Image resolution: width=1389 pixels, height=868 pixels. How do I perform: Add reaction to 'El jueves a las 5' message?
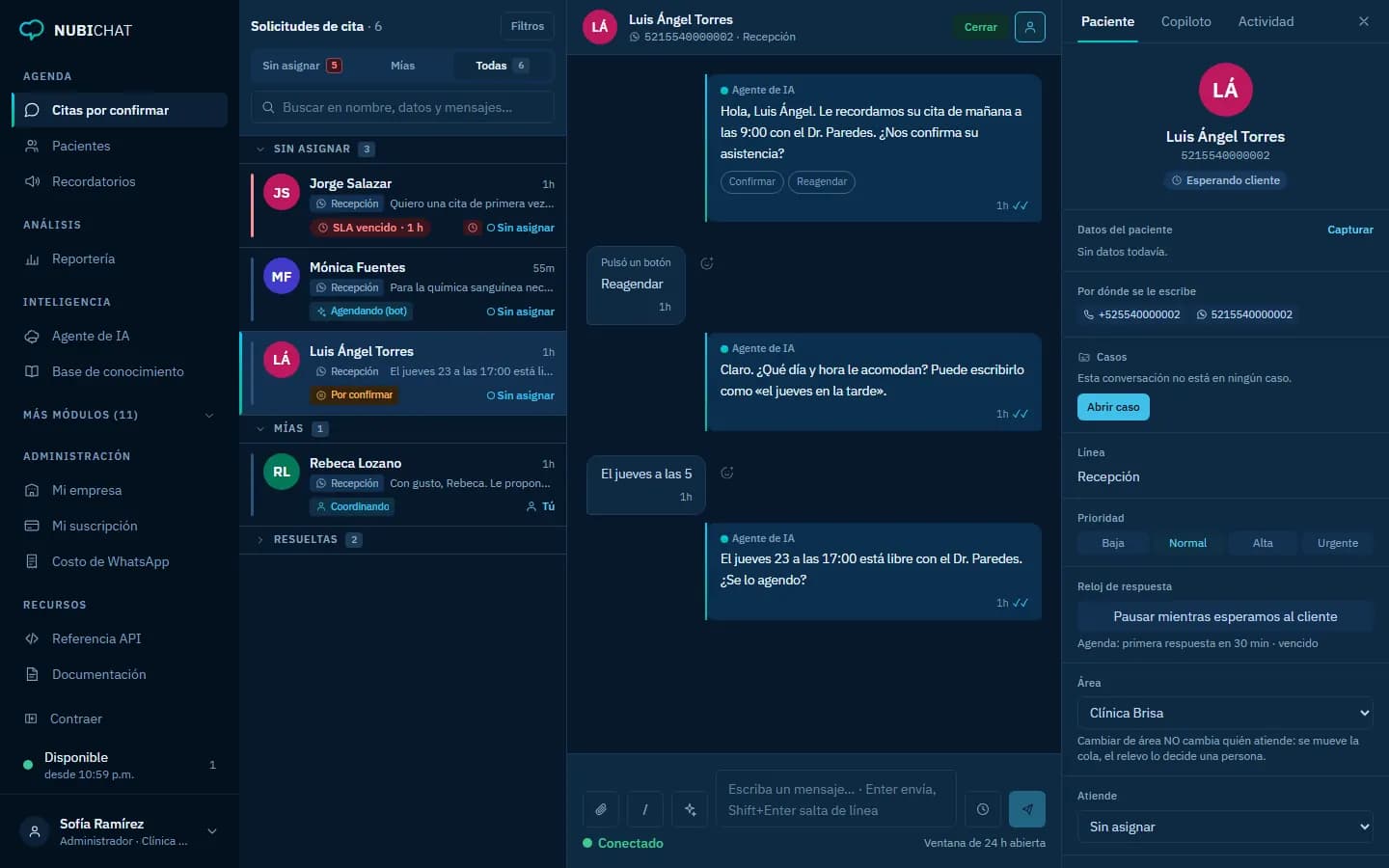tap(727, 473)
